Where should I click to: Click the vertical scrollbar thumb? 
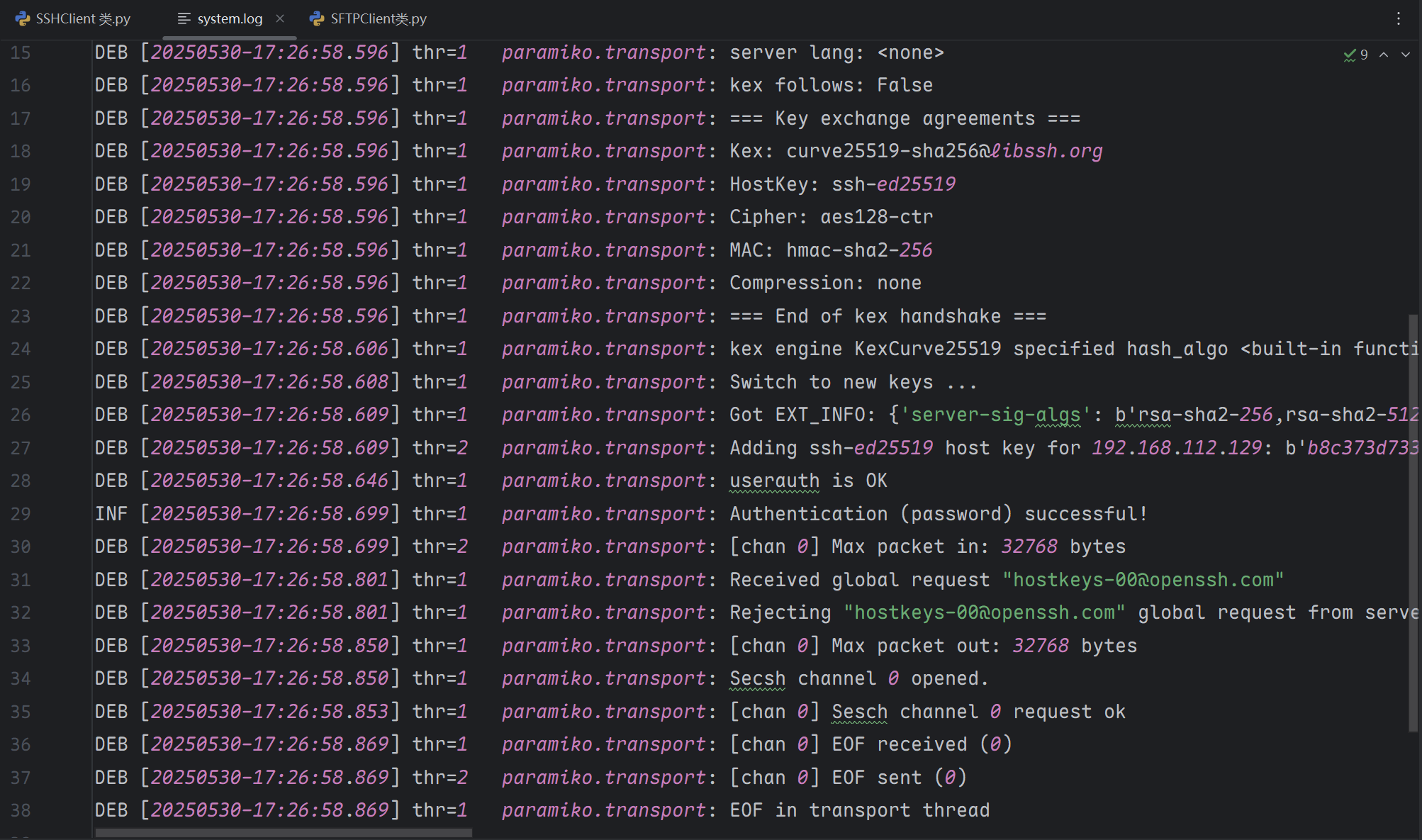tap(1413, 525)
